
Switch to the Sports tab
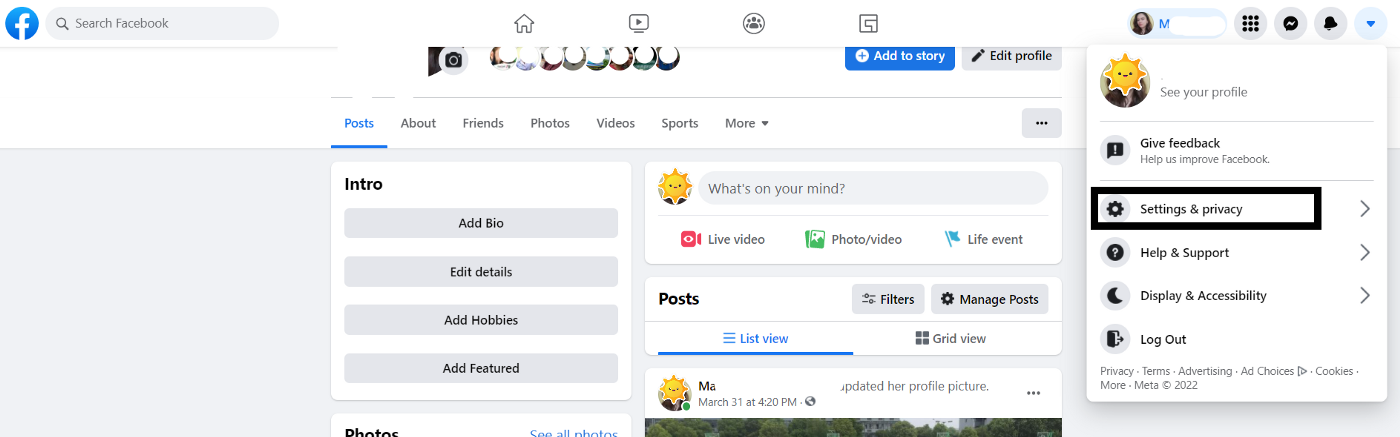click(x=680, y=123)
